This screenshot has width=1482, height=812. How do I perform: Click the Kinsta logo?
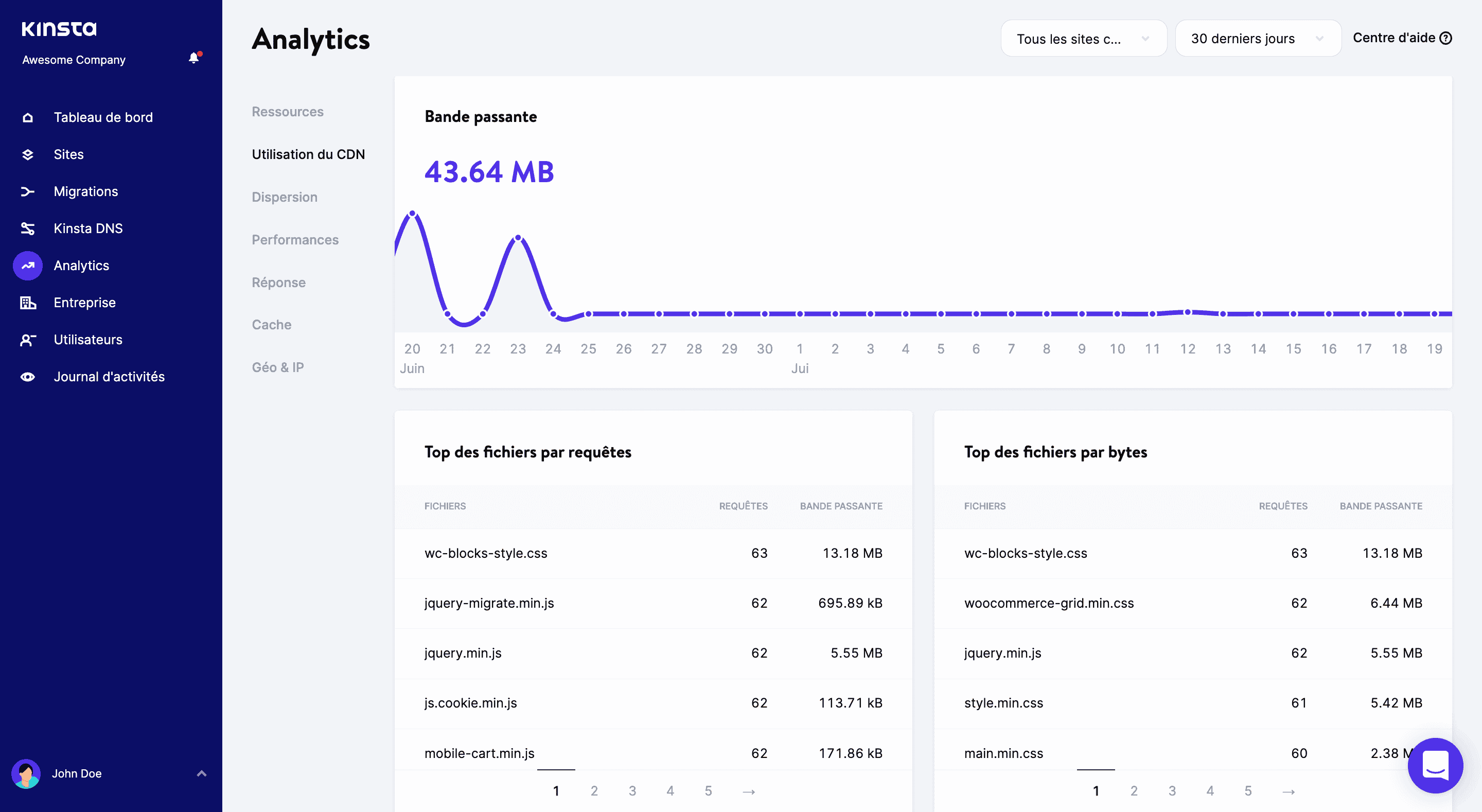coord(59,28)
